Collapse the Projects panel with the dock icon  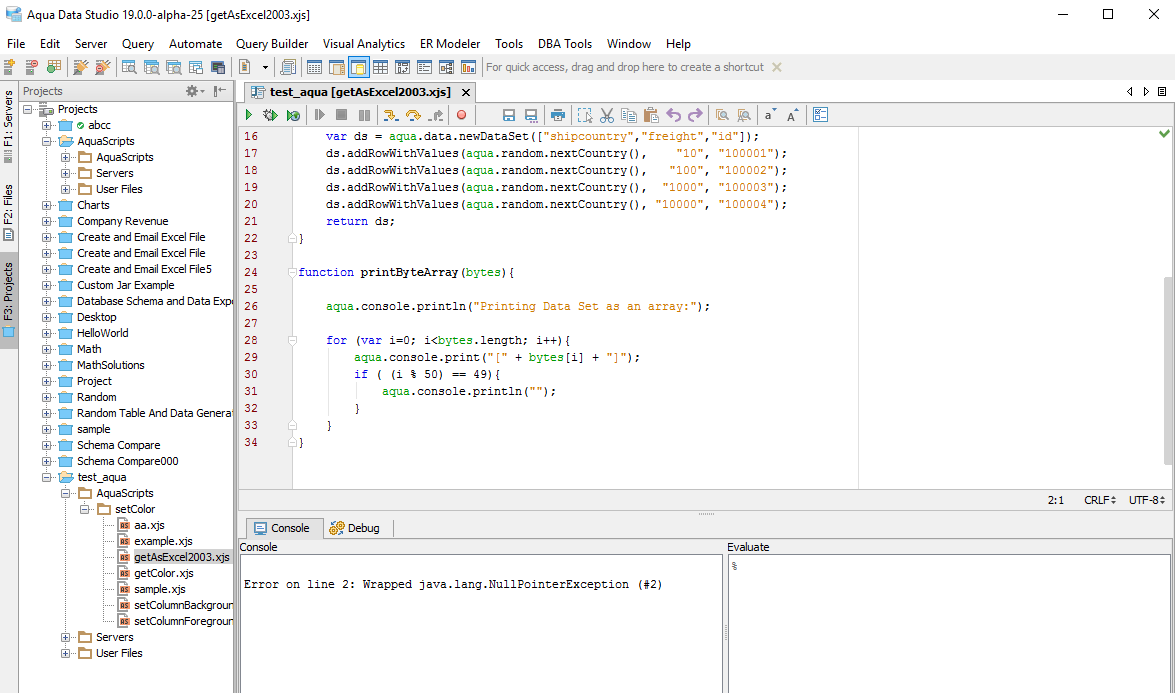click(220, 91)
